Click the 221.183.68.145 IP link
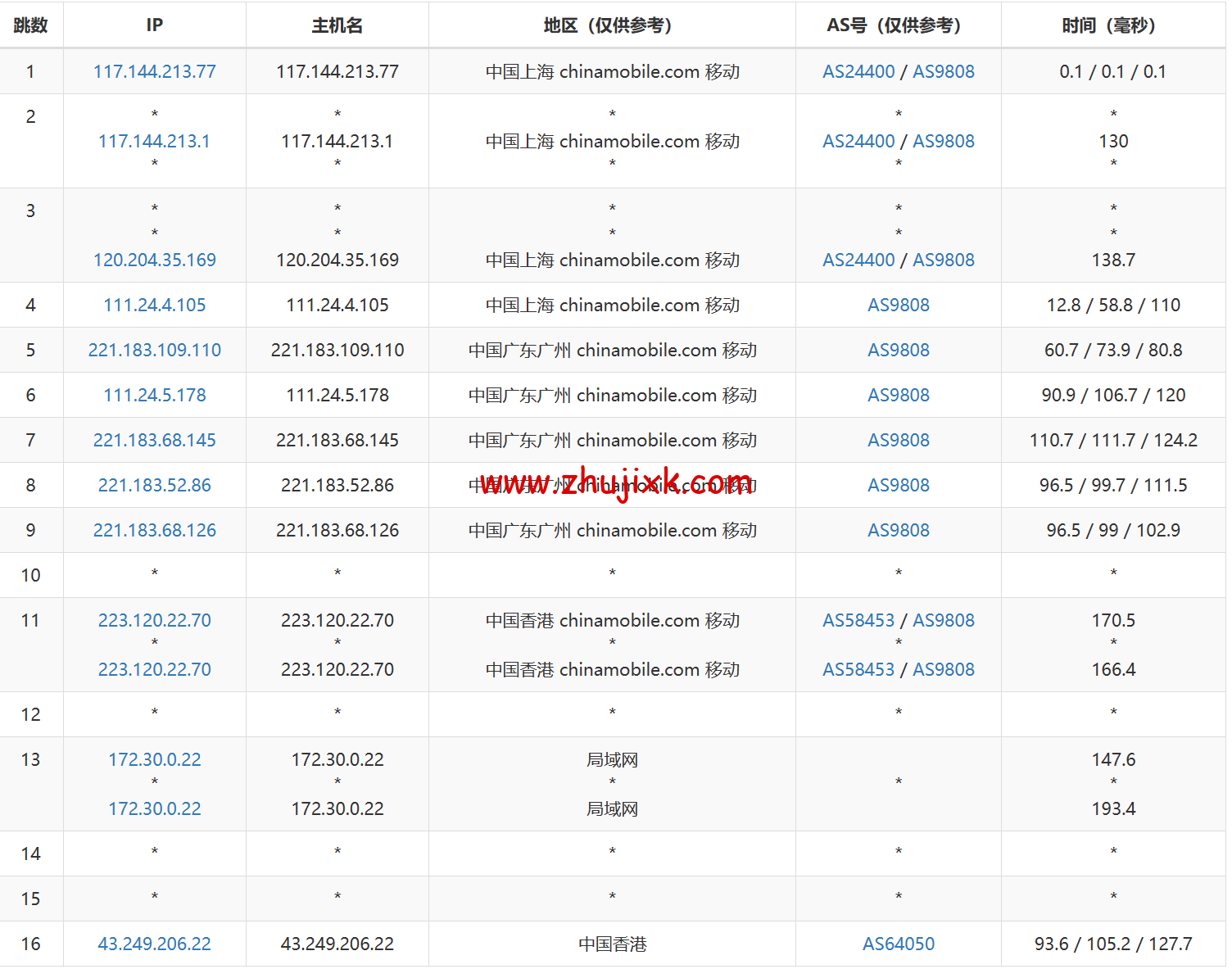This screenshot has height=969, width=1232. tap(154, 440)
